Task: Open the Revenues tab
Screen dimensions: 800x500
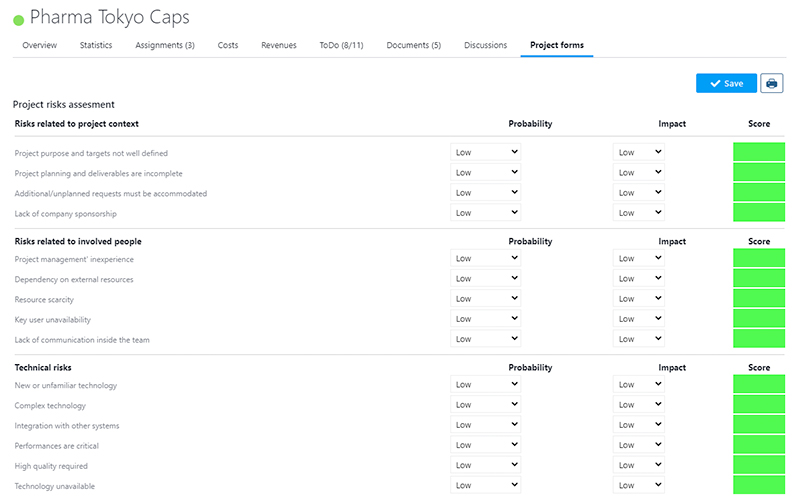Action: [x=279, y=45]
